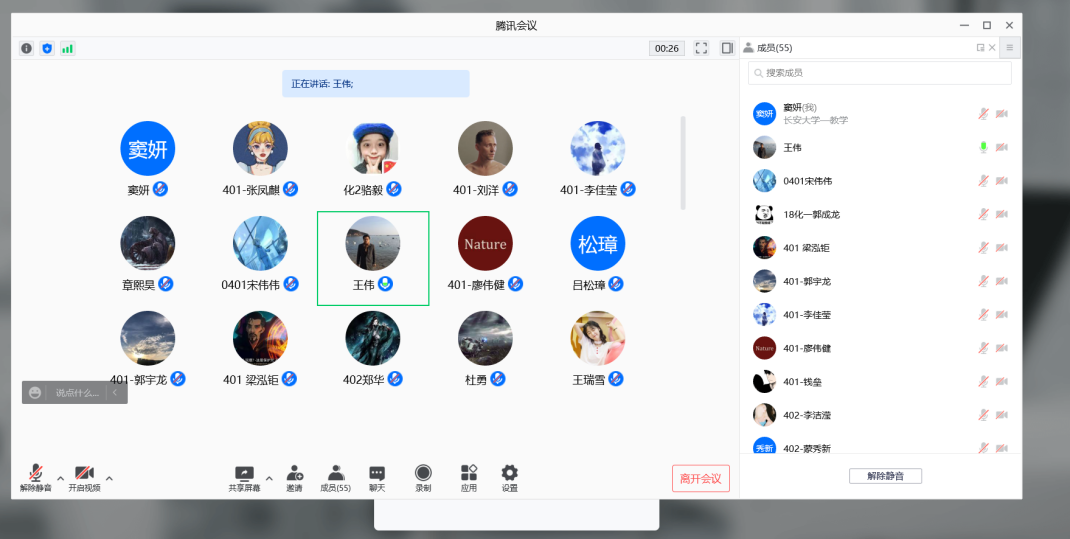Expand share screen options arrow
The image size is (1070, 539).
268,478
